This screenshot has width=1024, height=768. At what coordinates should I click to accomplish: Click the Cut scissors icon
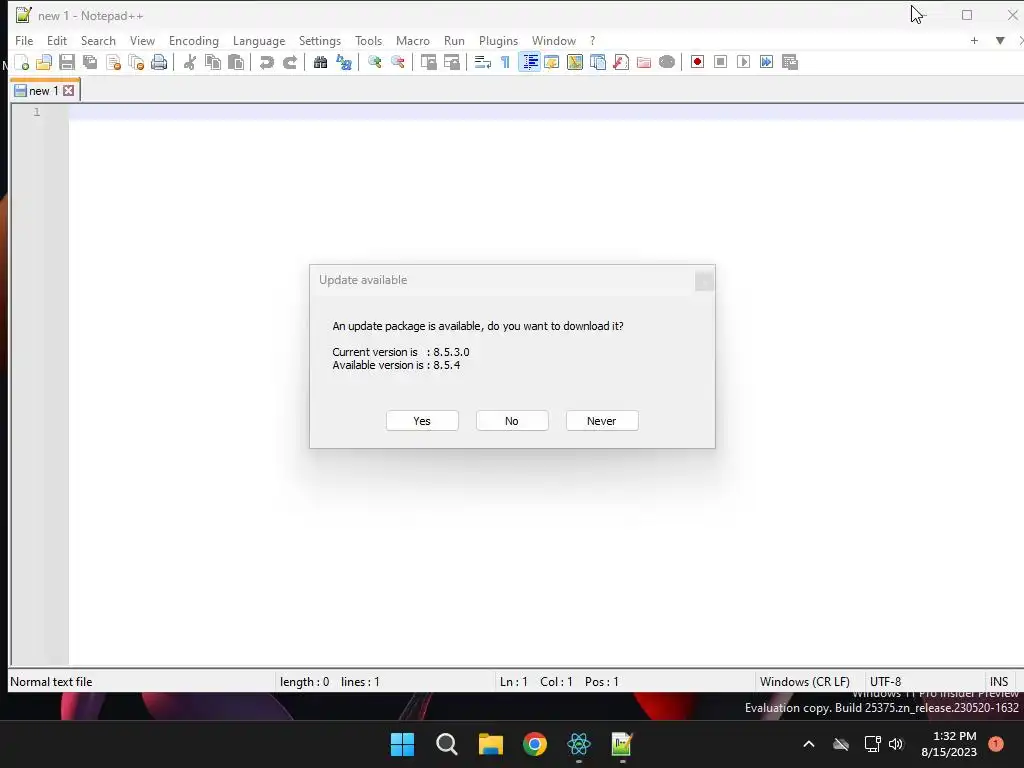click(190, 62)
